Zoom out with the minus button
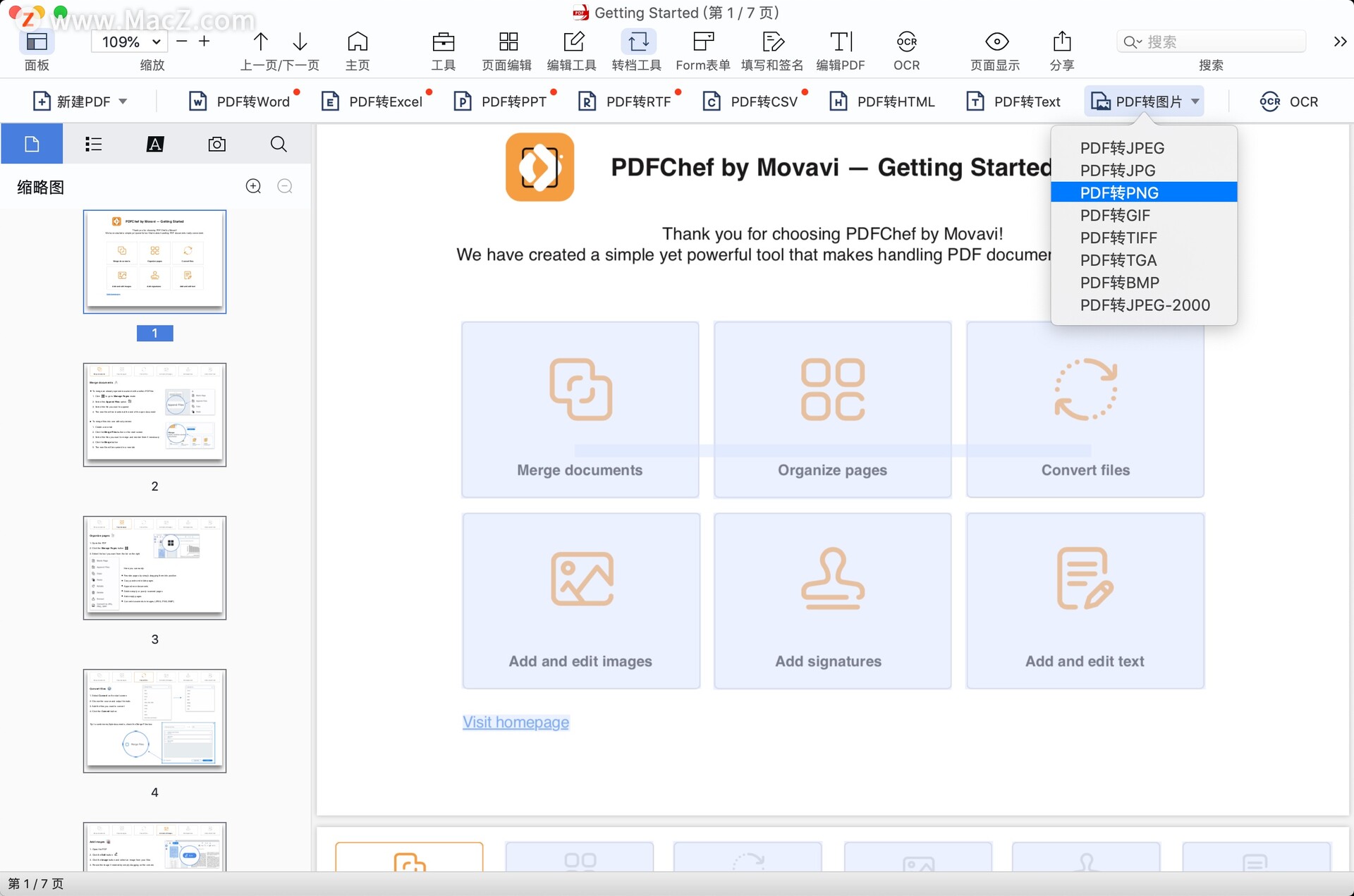The image size is (1354, 896). click(x=182, y=42)
